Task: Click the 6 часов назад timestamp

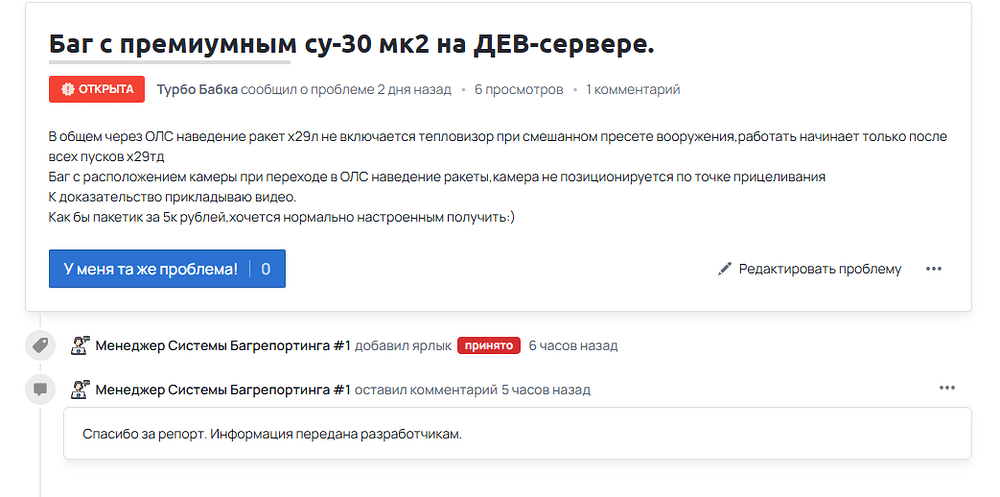Action: click(573, 346)
